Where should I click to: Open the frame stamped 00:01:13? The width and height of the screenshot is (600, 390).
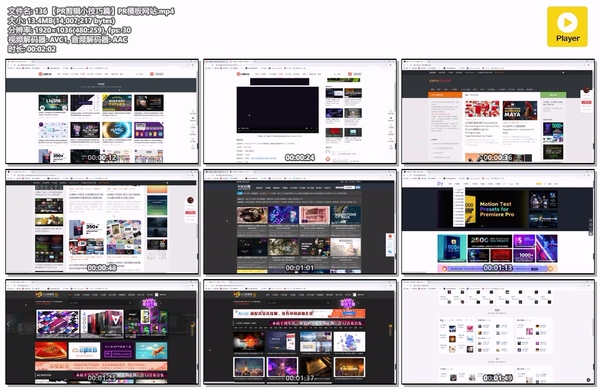coord(498,222)
